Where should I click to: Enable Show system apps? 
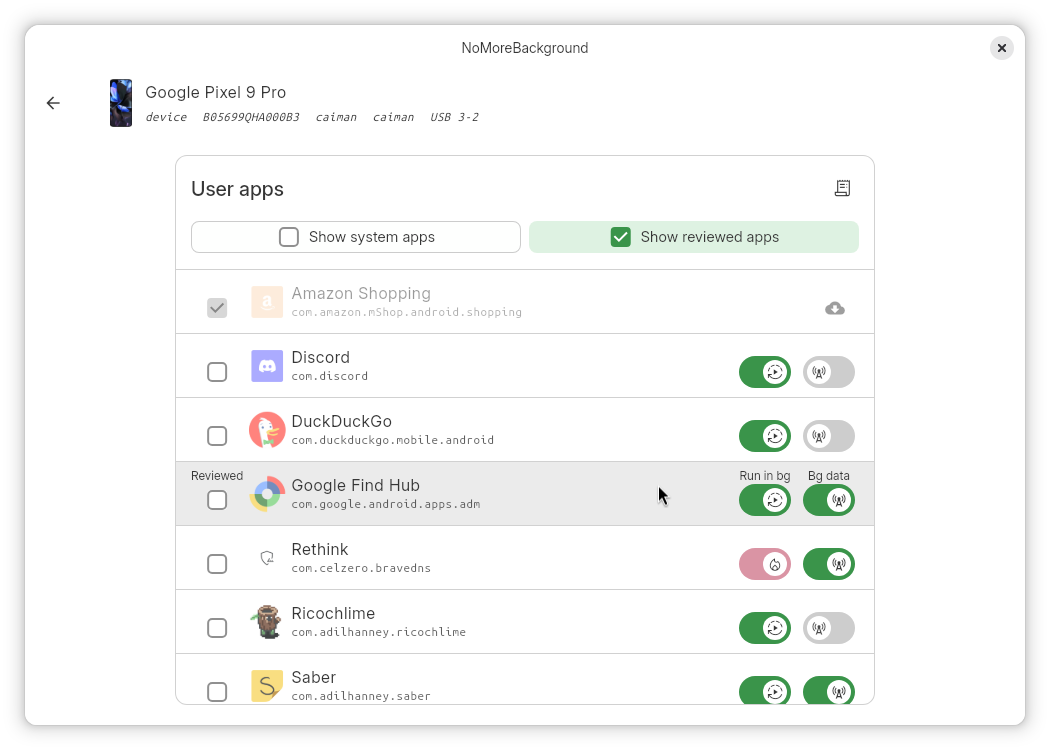[x=356, y=237]
